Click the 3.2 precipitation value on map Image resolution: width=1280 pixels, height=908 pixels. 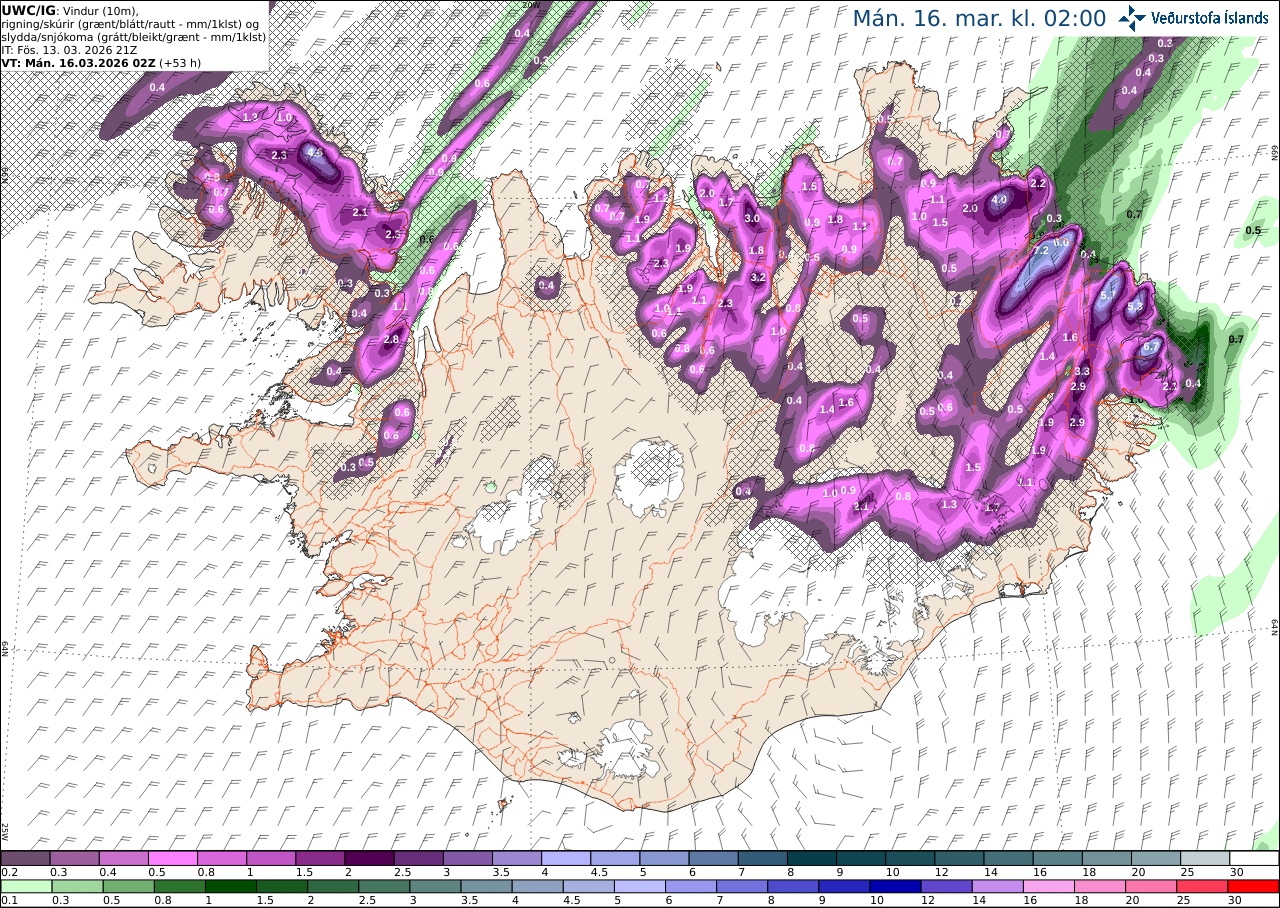(758, 277)
